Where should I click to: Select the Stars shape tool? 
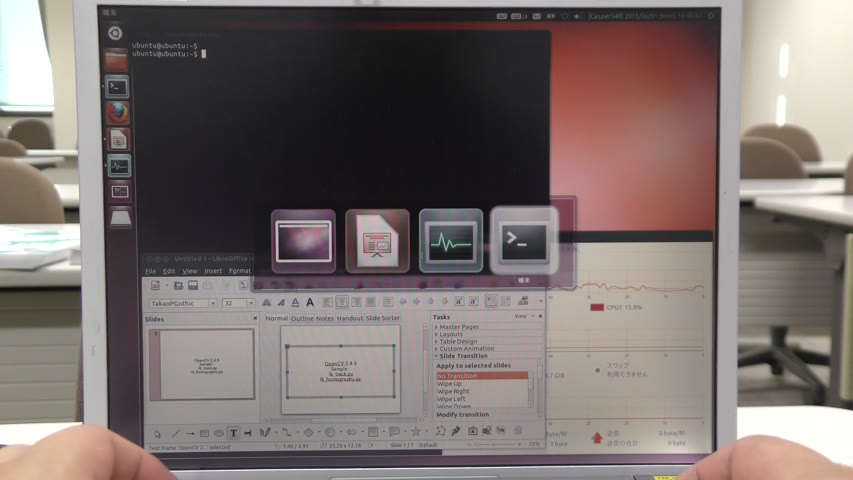pos(416,432)
